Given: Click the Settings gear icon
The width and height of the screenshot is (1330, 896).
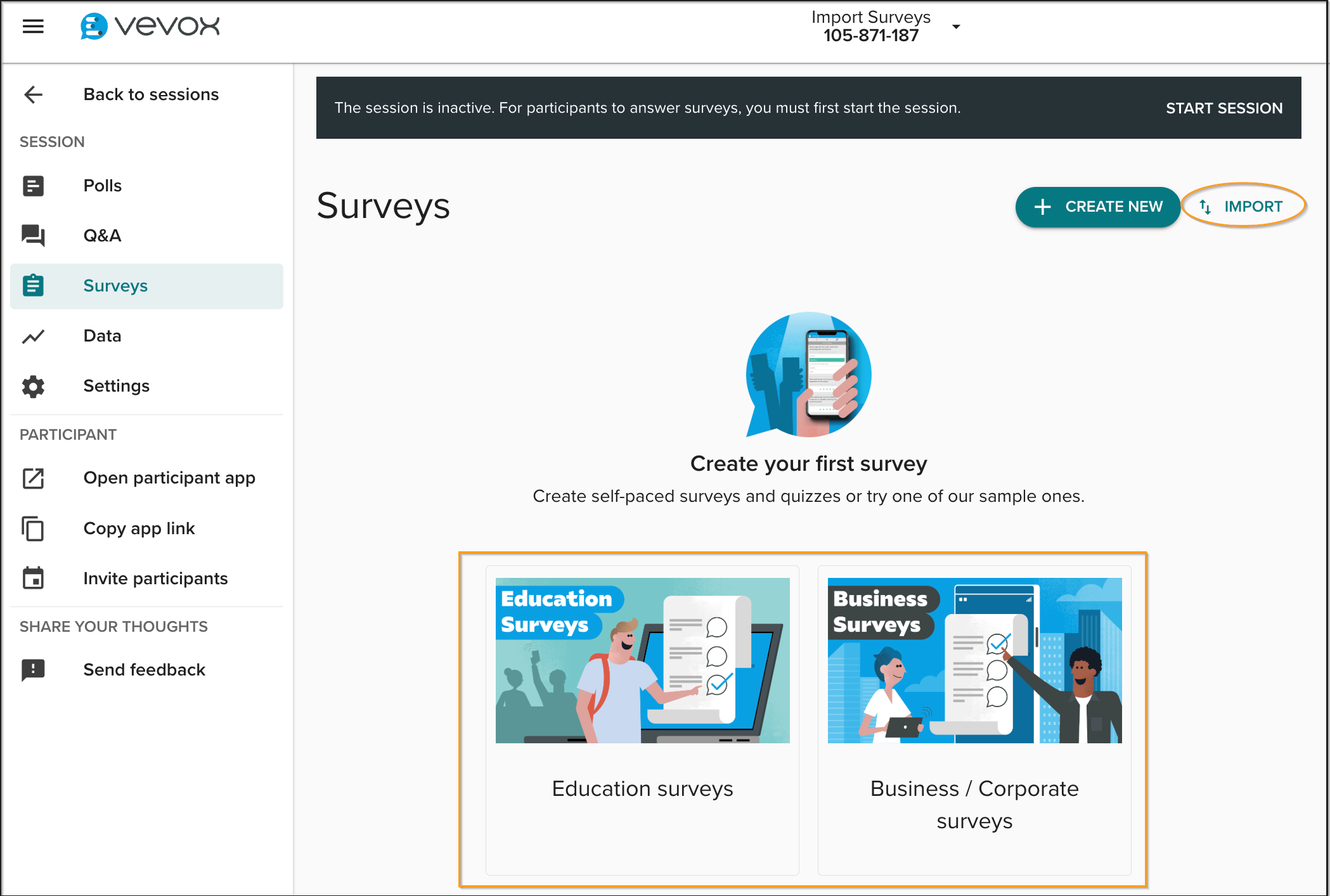Looking at the screenshot, I should pyautogui.click(x=33, y=386).
